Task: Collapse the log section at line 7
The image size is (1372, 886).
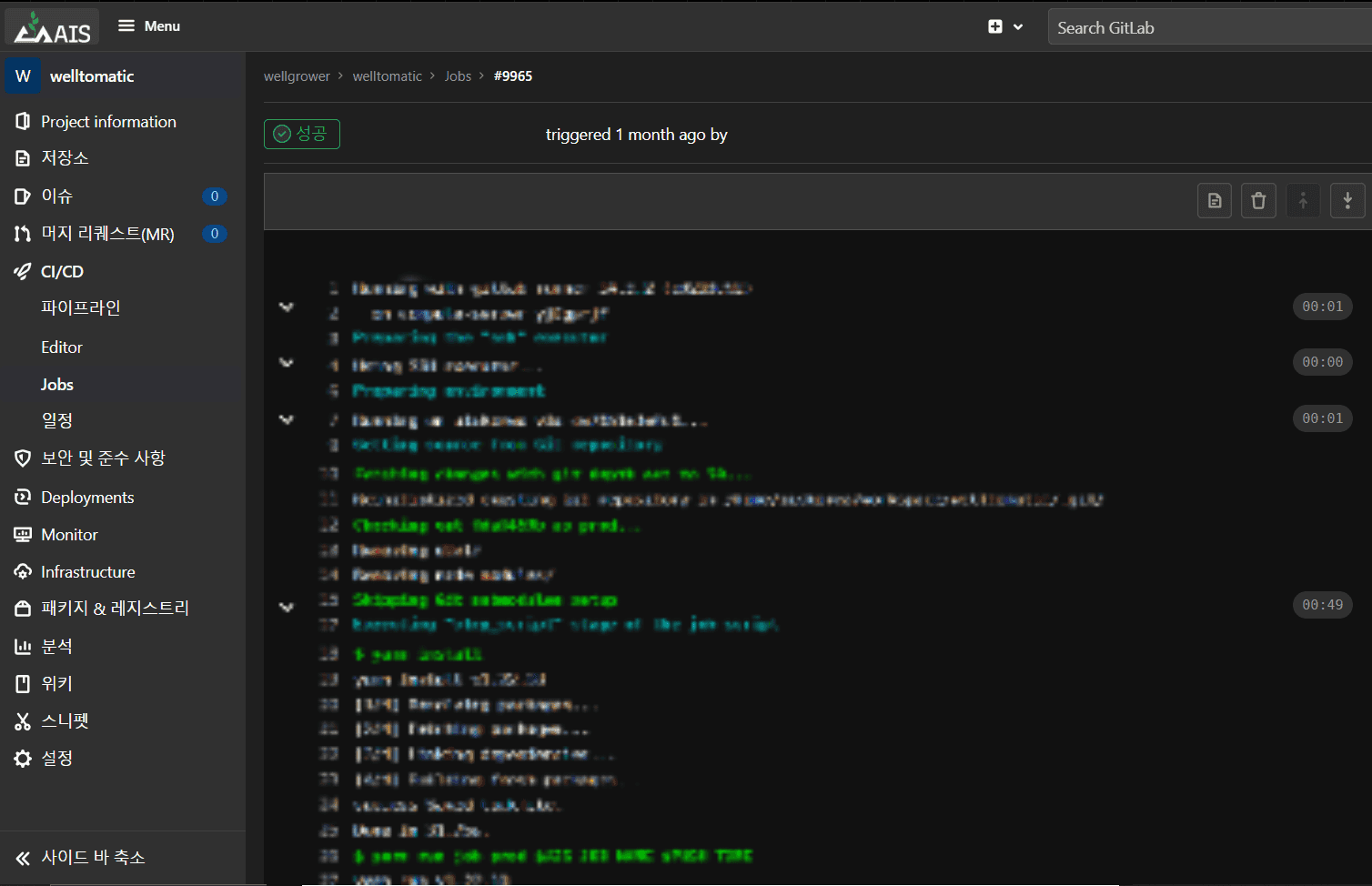Action: pos(287,418)
